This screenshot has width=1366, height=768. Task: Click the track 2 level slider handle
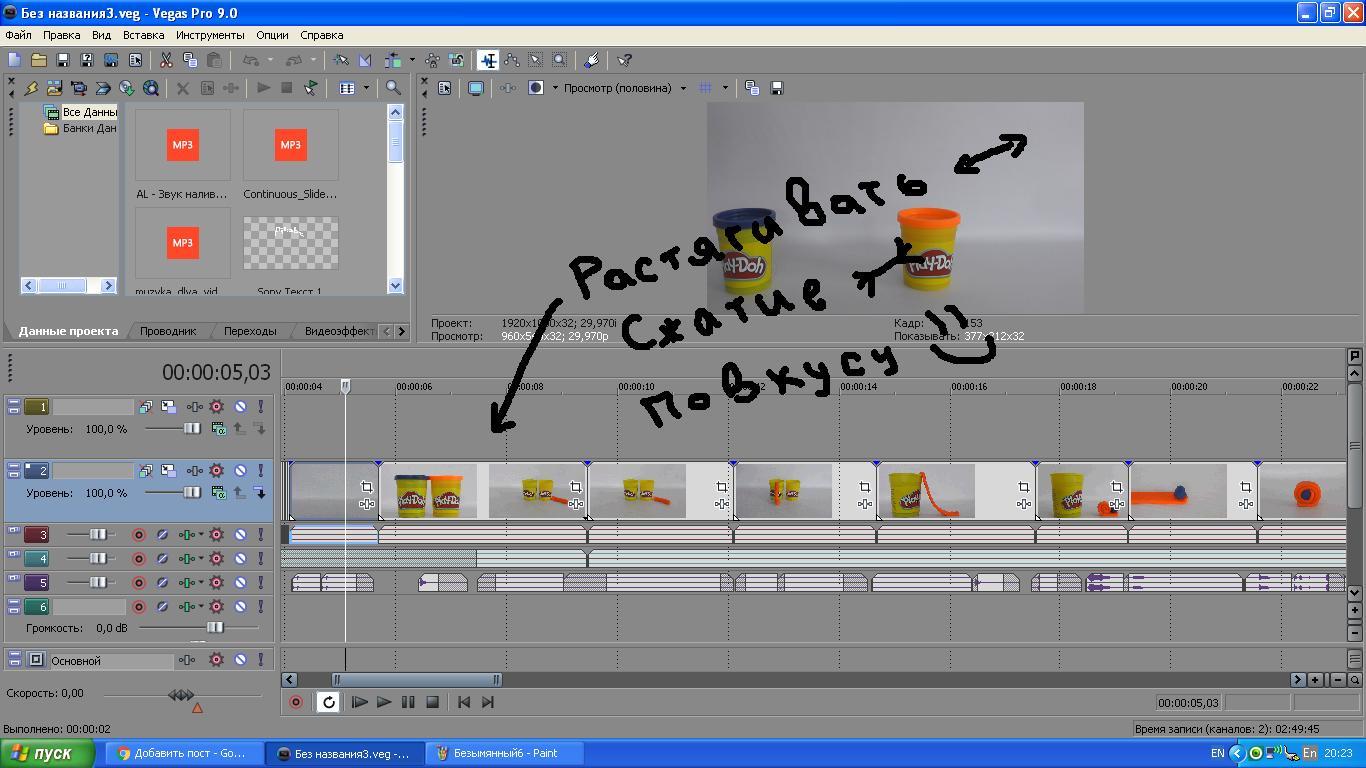pos(191,493)
